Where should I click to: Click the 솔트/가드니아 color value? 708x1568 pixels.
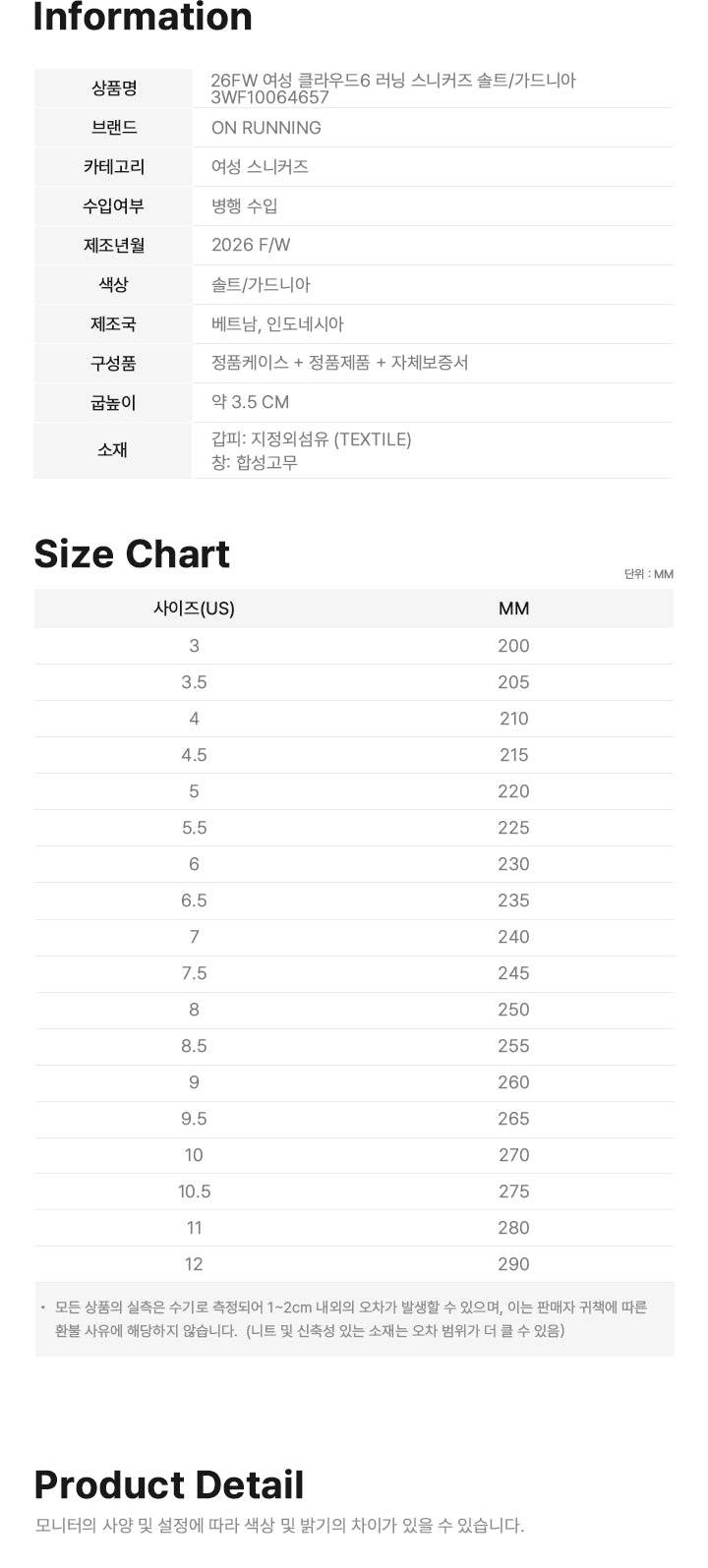(x=261, y=285)
